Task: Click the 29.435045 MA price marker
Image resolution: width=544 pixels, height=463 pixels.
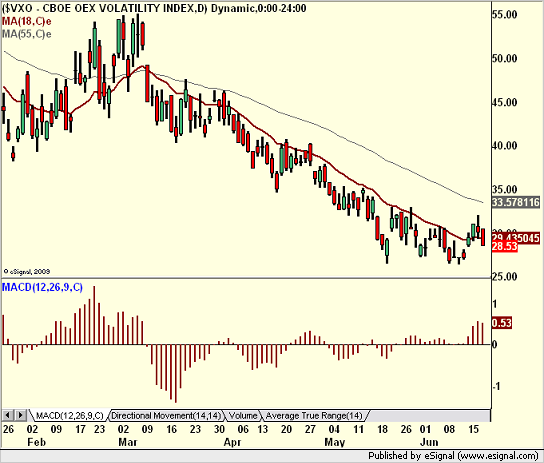Action: [516, 238]
